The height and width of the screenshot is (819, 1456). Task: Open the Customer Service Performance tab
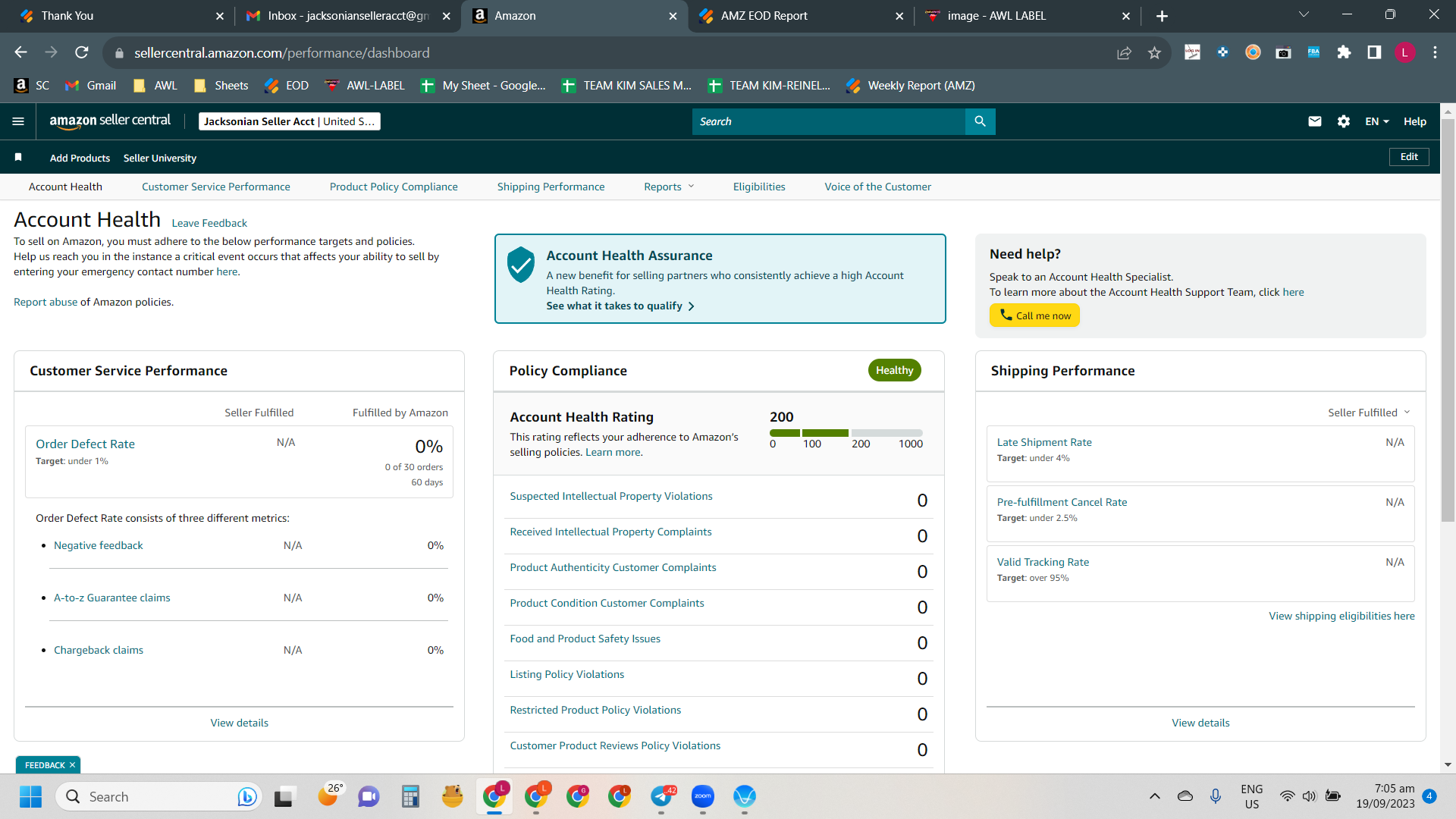(x=215, y=187)
